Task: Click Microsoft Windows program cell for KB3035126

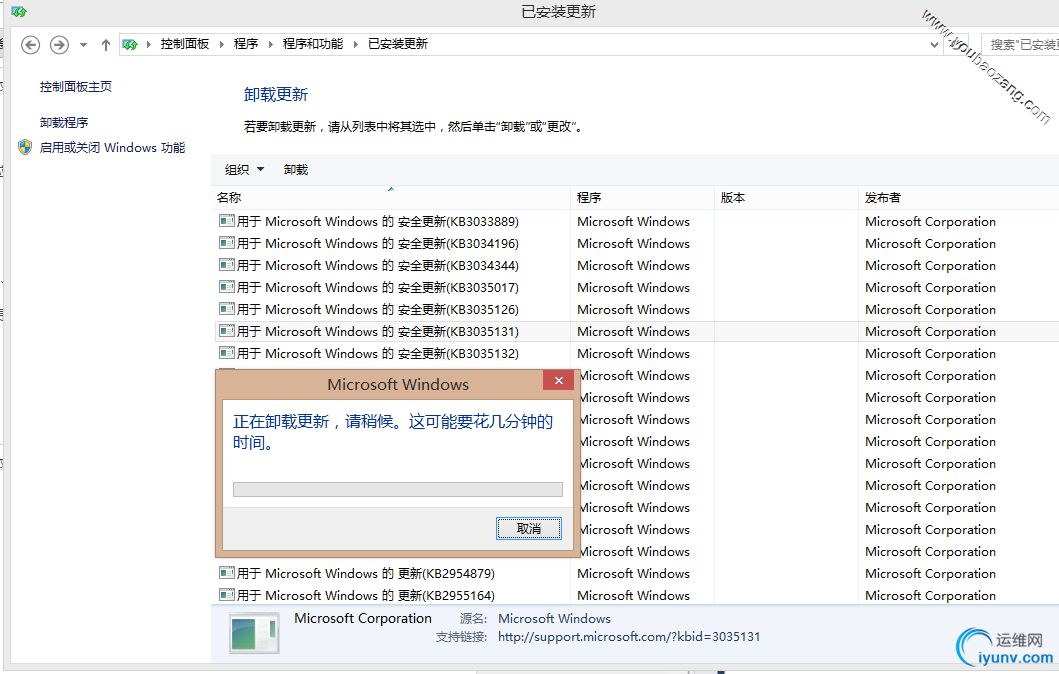Action: point(634,309)
